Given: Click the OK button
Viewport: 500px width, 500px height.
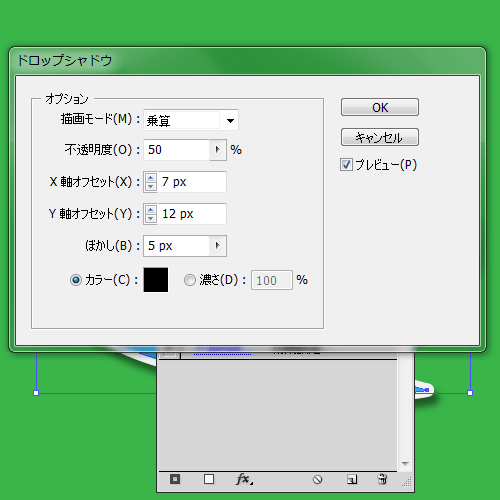Looking at the screenshot, I should 380,107.
